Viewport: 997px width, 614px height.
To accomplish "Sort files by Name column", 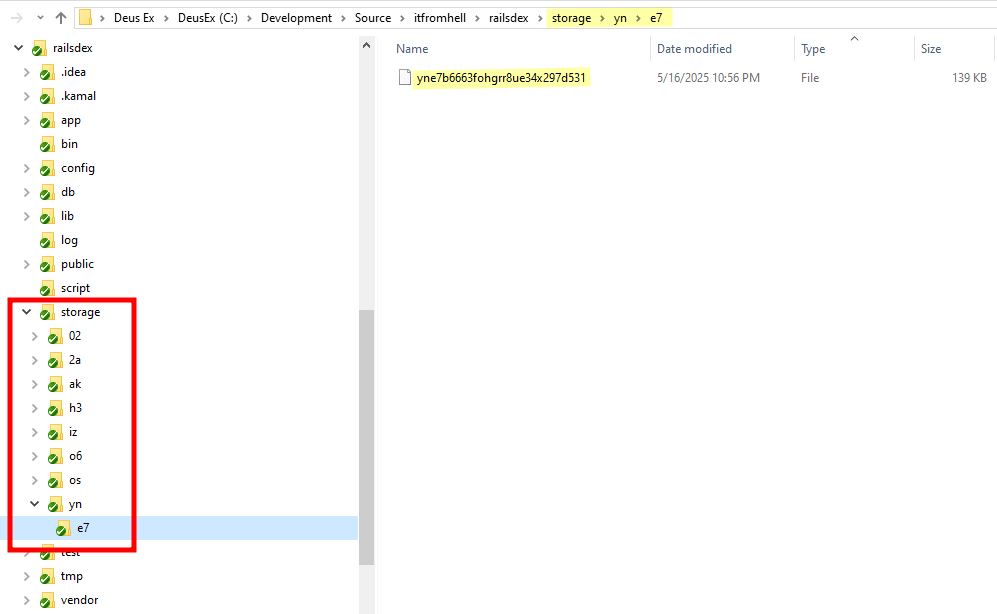I will pos(412,49).
